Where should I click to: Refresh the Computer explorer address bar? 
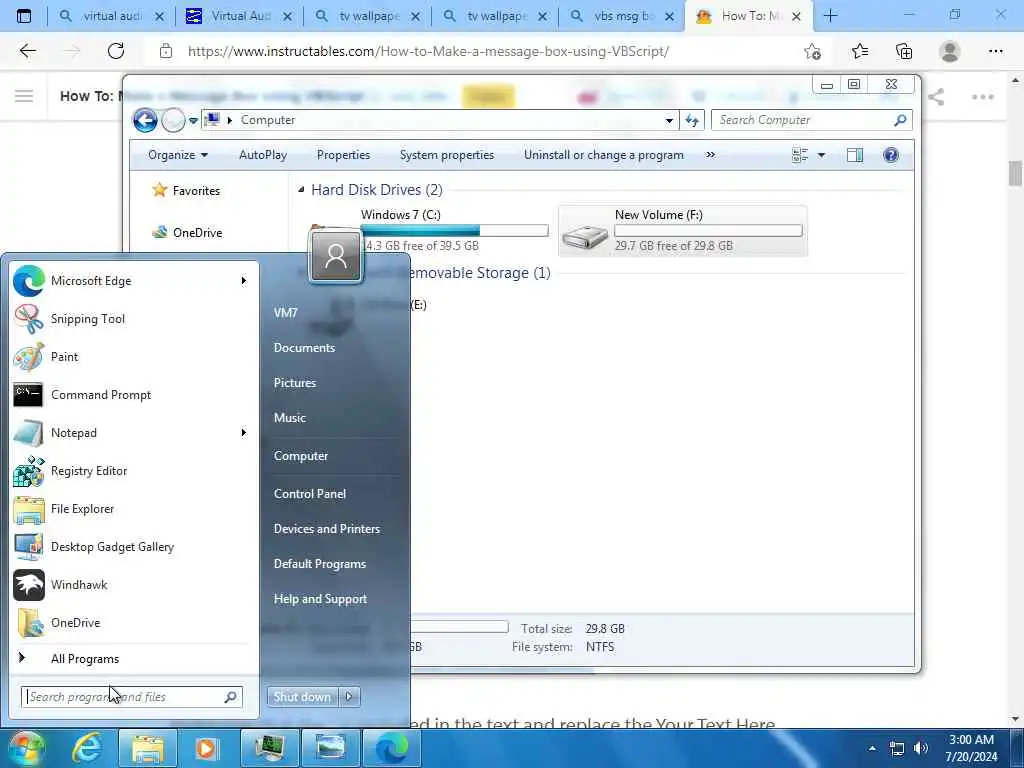[692, 120]
